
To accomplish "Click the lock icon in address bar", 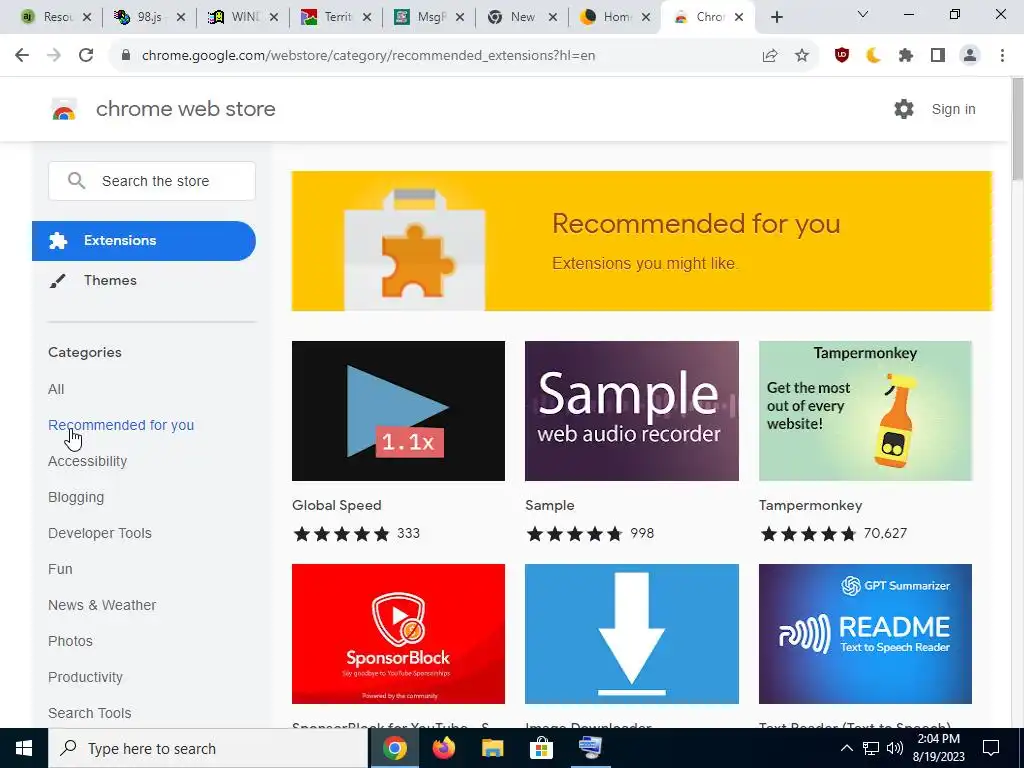I will (x=126, y=56).
